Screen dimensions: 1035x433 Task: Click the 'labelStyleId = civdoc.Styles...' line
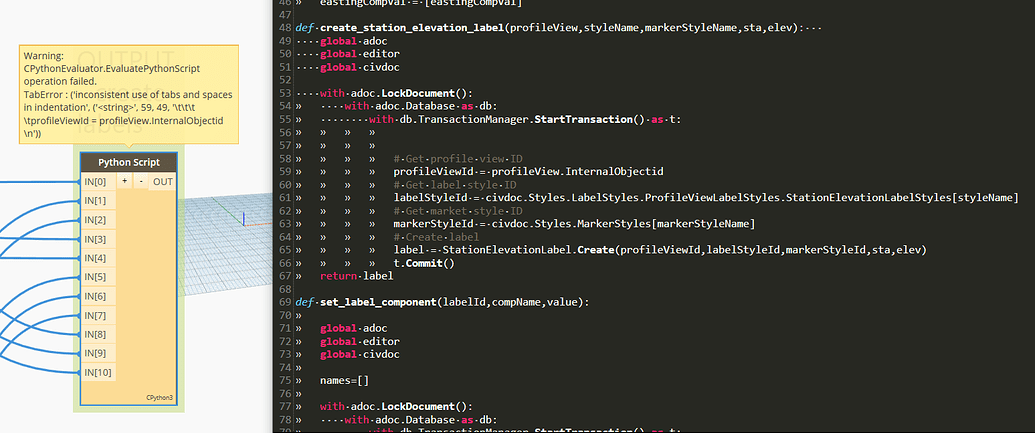click(706, 198)
